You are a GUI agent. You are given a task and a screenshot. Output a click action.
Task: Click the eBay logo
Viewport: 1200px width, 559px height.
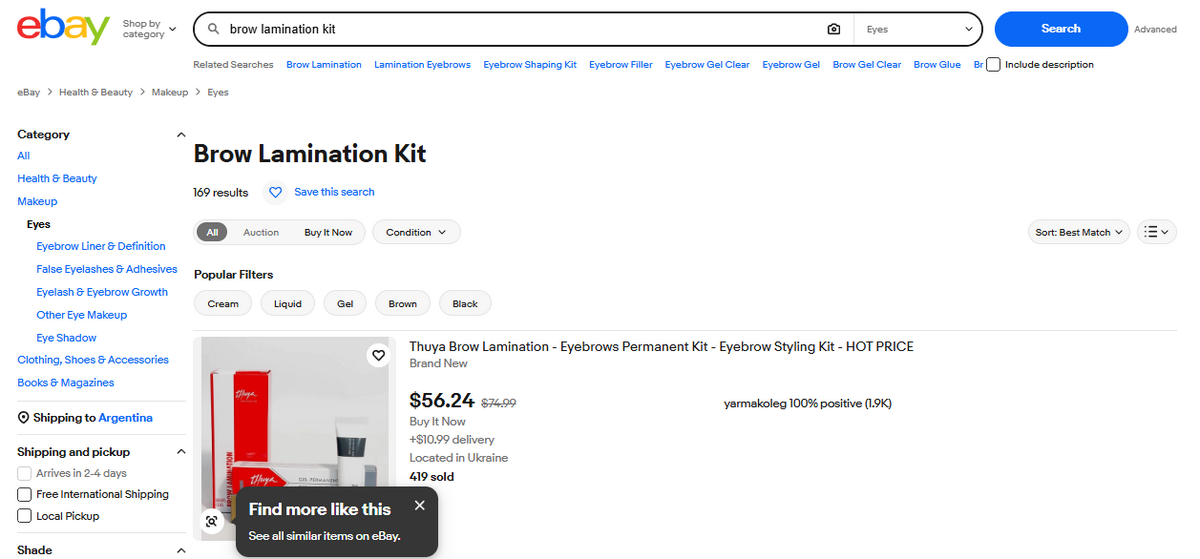[x=63, y=27]
